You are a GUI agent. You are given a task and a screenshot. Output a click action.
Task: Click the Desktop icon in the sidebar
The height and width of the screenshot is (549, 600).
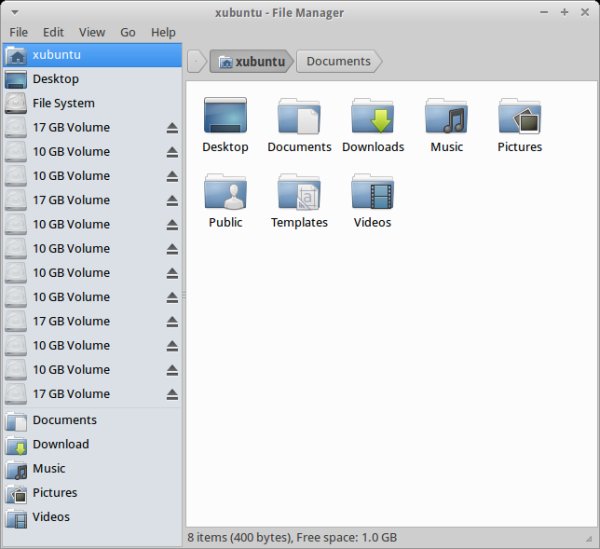tap(16, 79)
